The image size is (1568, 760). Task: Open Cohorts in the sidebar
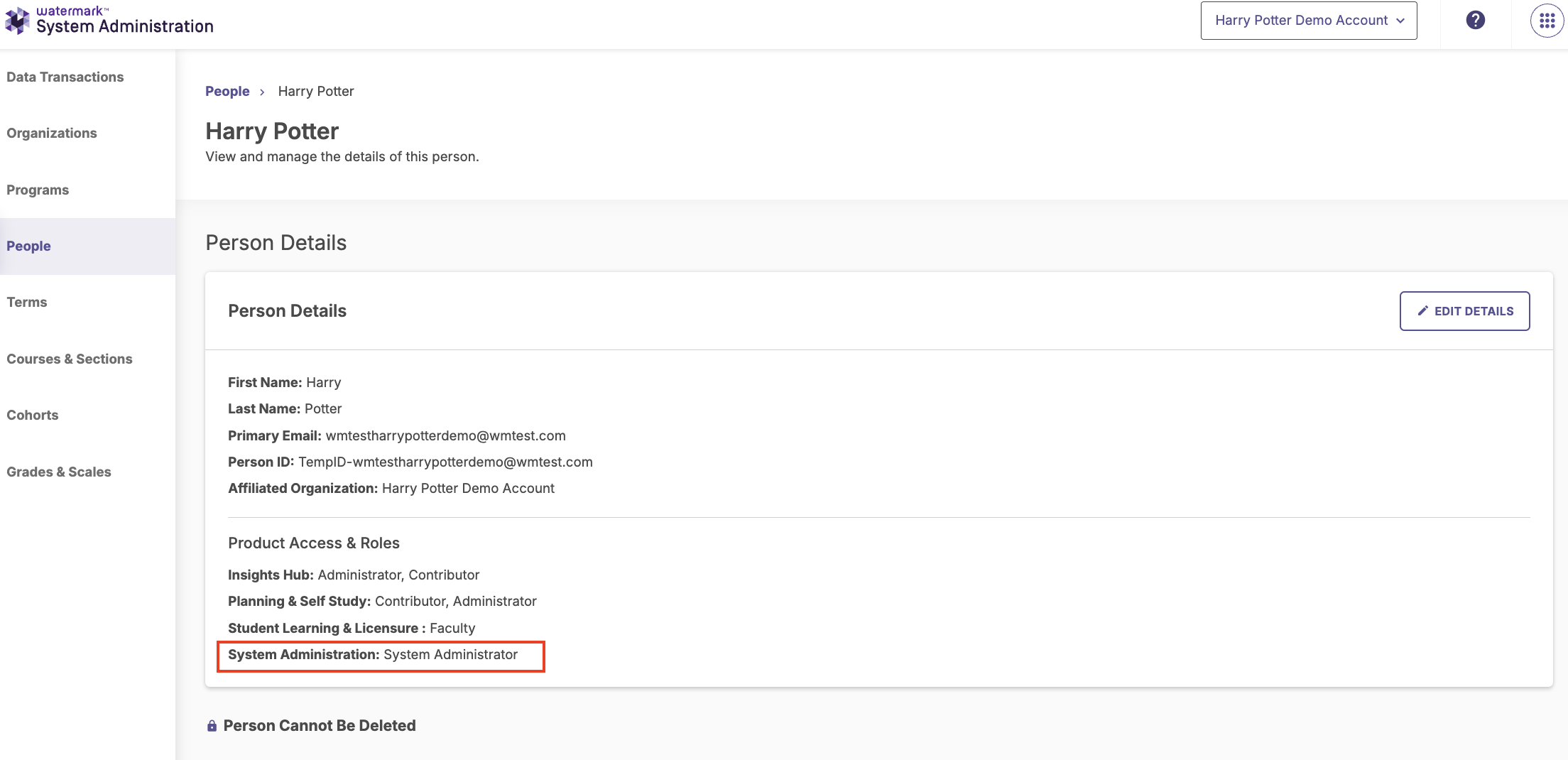point(33,415)
